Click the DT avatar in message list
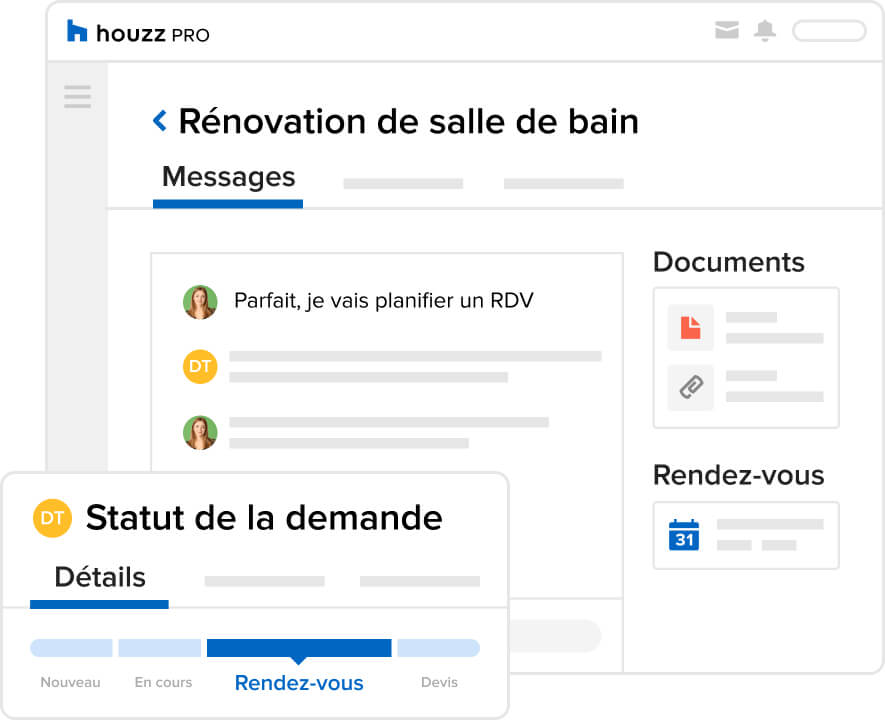885x721 pixels. 200,366
